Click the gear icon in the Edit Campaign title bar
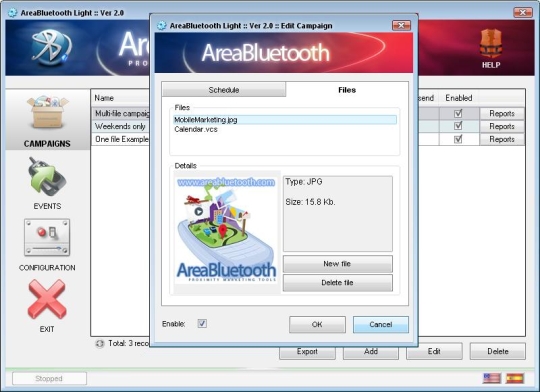 click(x=161, y=26)
